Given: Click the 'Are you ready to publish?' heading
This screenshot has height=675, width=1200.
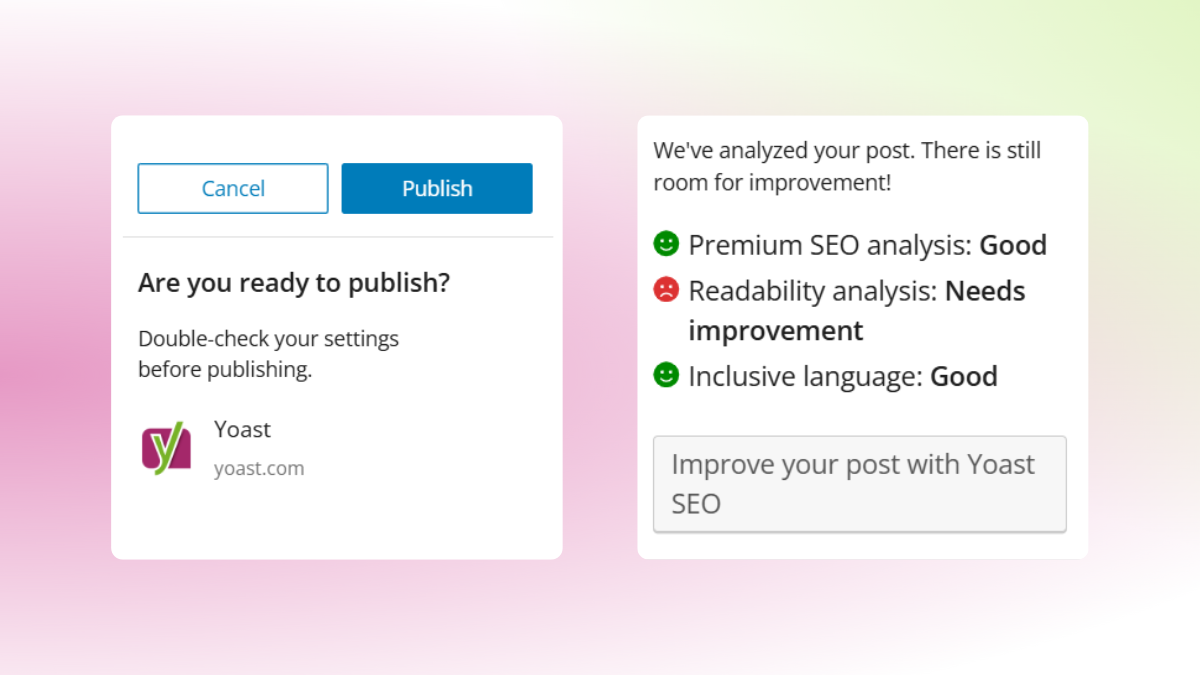Looking at the screenshot, I should click(x=294, y=283).
